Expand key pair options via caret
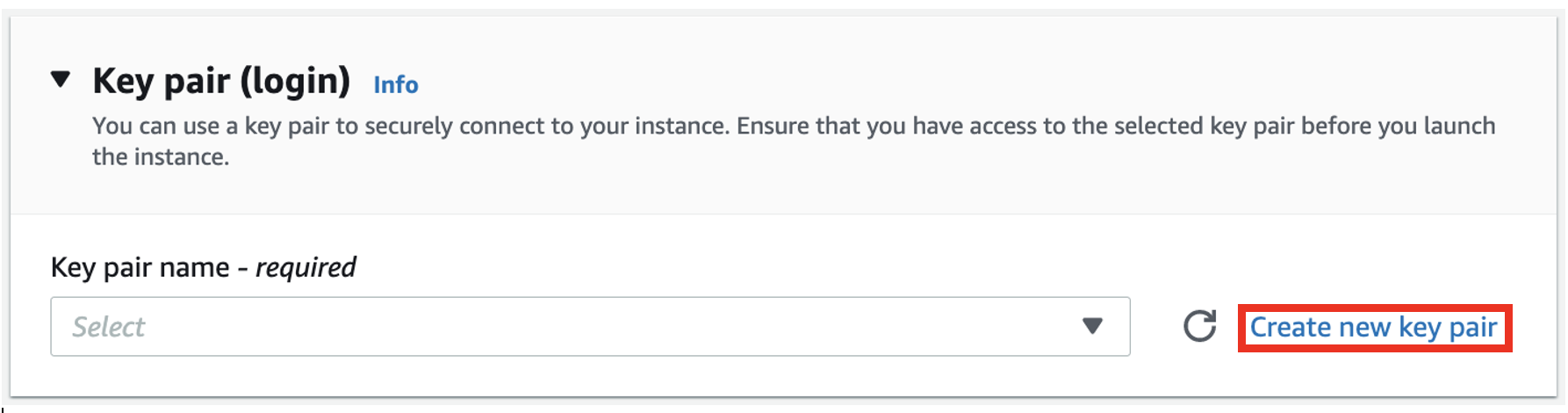The width and height of the screenshot is (1568, 413). (1092, 326)
